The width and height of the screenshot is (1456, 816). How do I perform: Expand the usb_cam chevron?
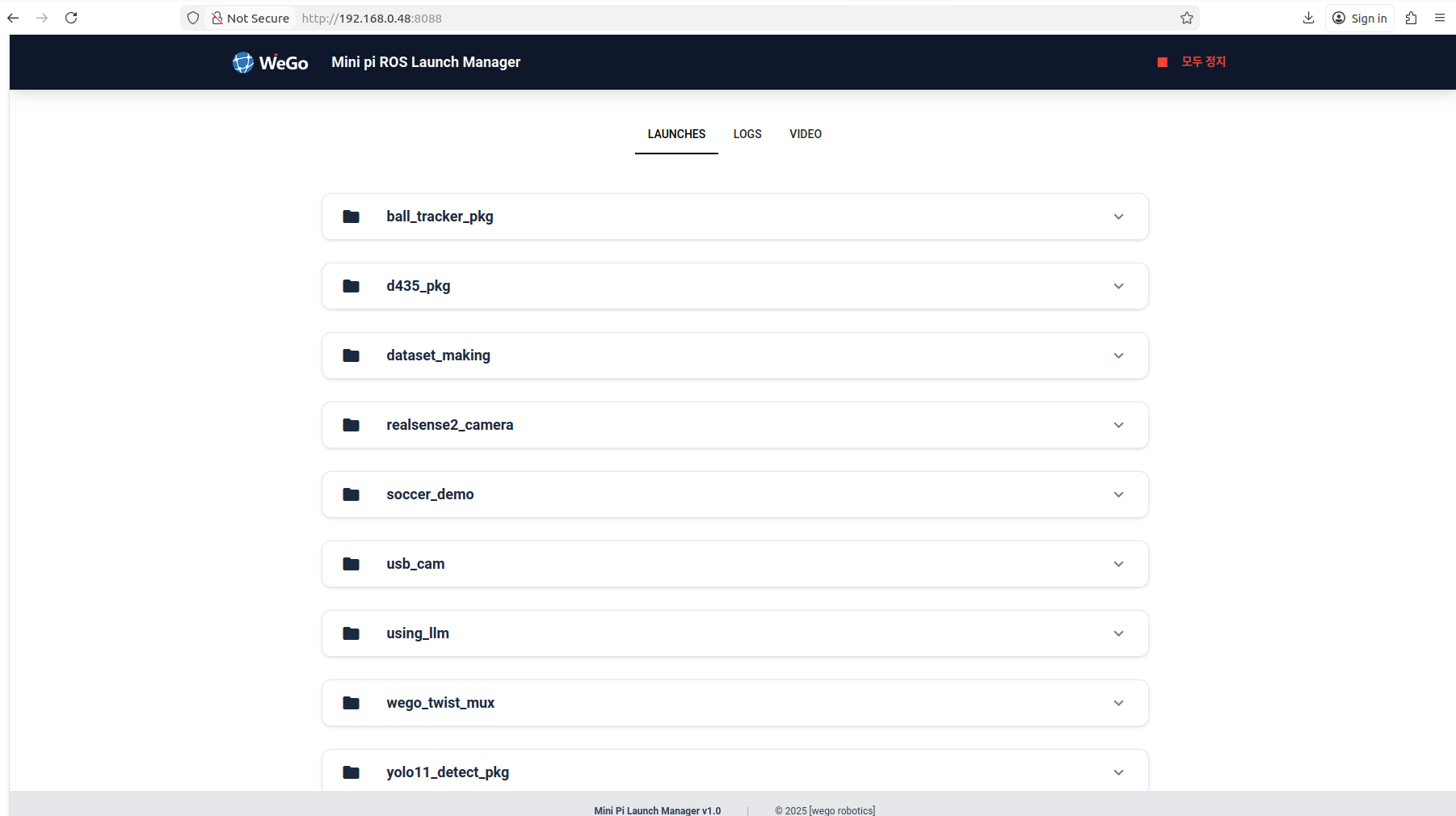(x=1118, y=564)
